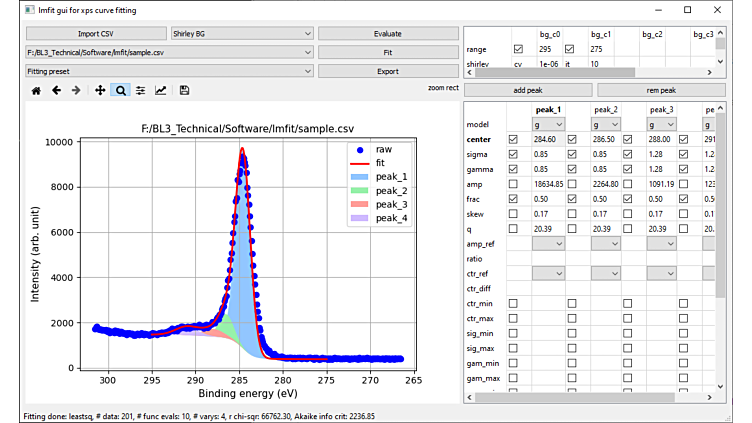Screen dimensions: 752x423
Task: Open the Shirley BG background dropdown
Action: point(241,33)
